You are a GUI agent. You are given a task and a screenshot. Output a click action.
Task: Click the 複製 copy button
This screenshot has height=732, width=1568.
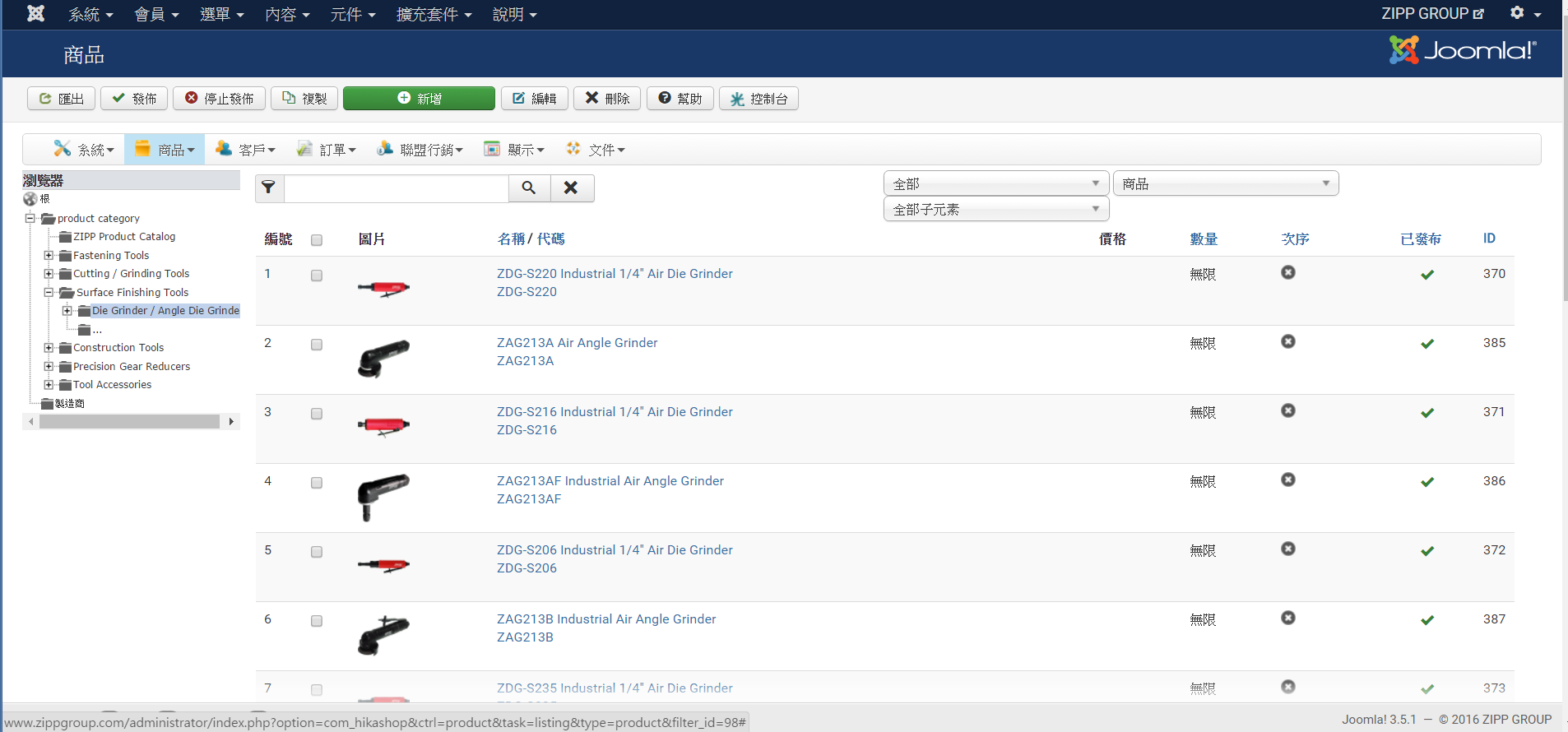coord(304,98)
